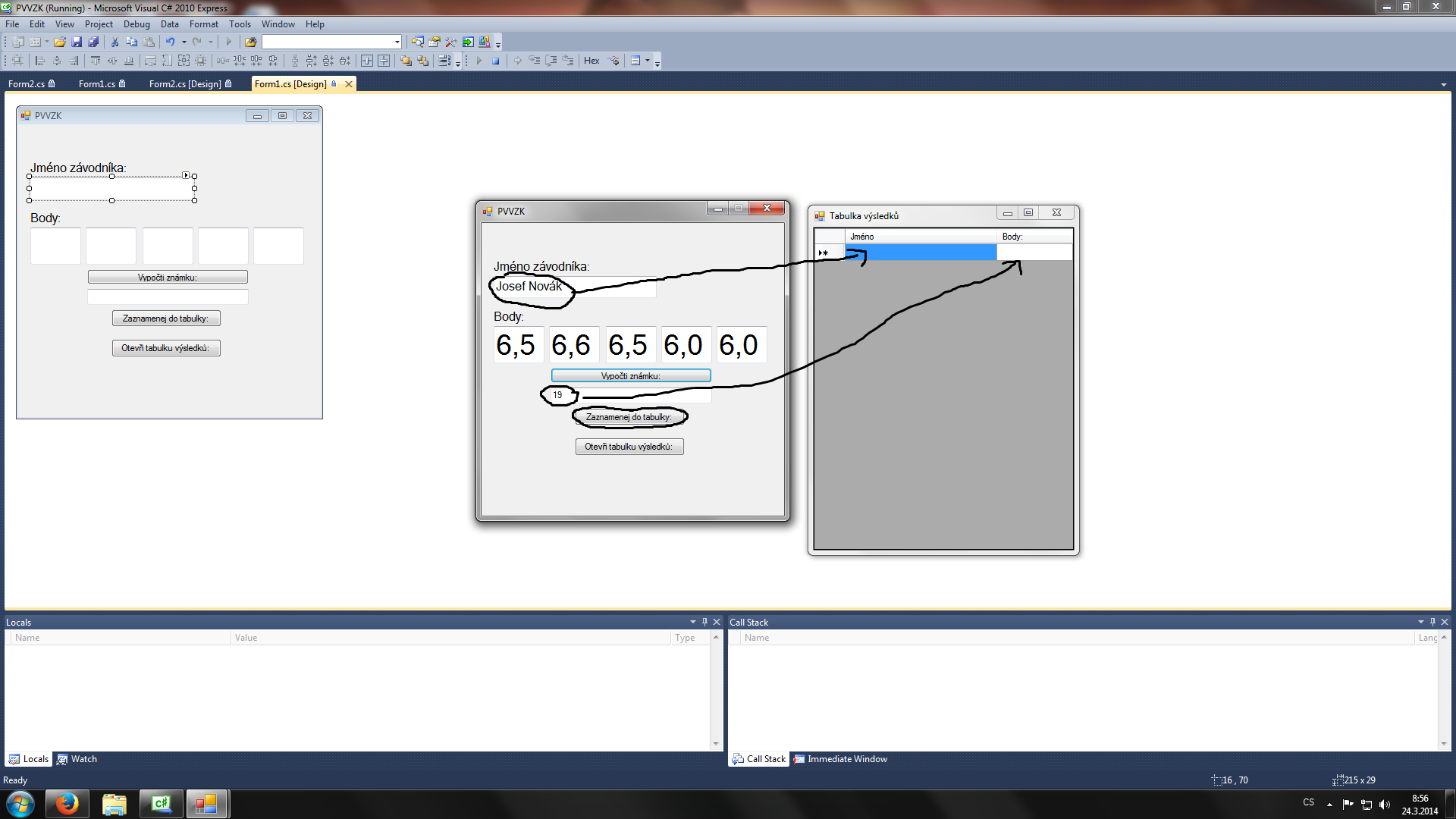
Task: Open the Find combo box dropdown
Action: pos(397,42)
